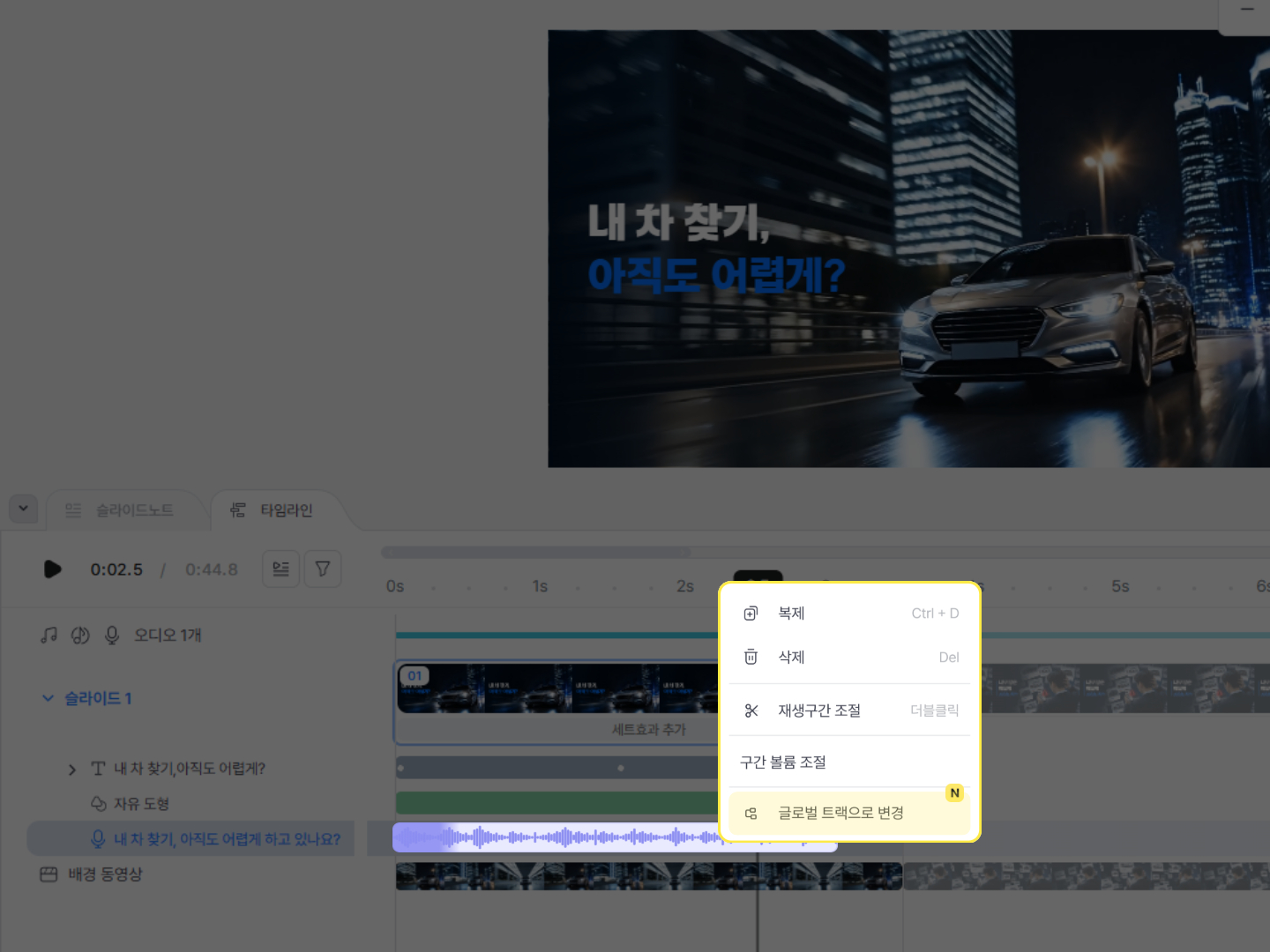Image resolution: width=1270 pixels, height=952 pixels.
Task: Select 재생구간 조절 menu entry
Action: click(849, 710)
